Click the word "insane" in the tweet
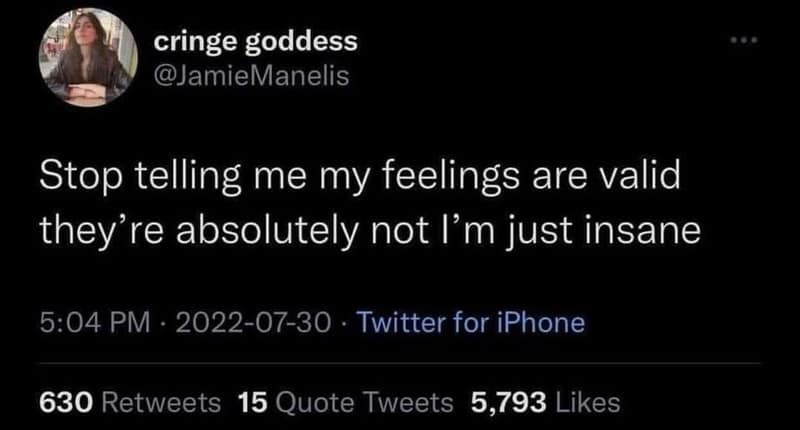The image size is (800, 430). point(626,230)
